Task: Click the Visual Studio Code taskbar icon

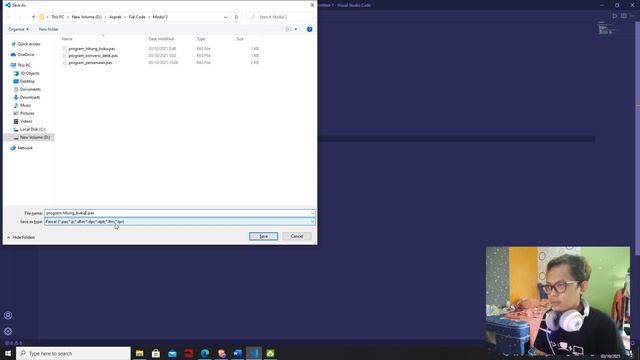Action: click(254, 353)
